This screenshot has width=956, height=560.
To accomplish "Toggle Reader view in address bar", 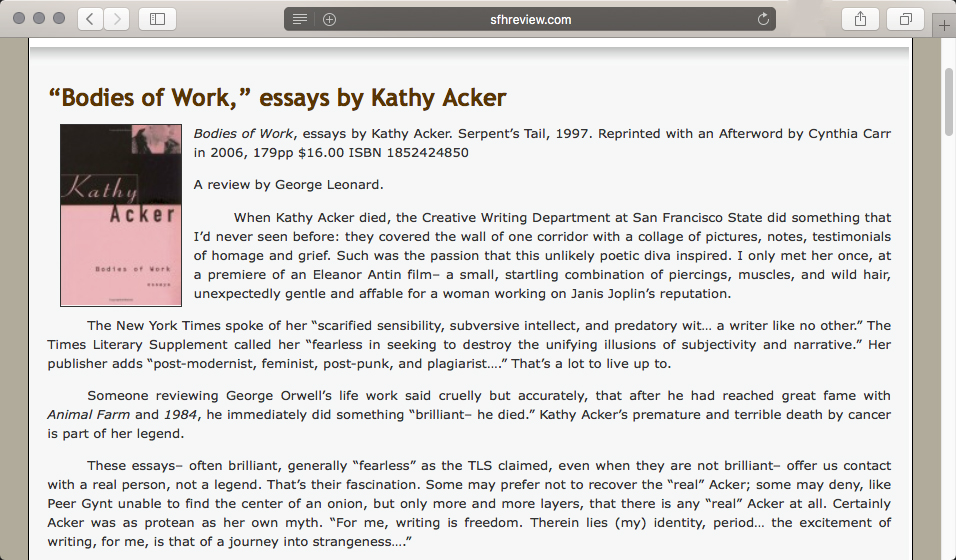I will click(299, 19).
